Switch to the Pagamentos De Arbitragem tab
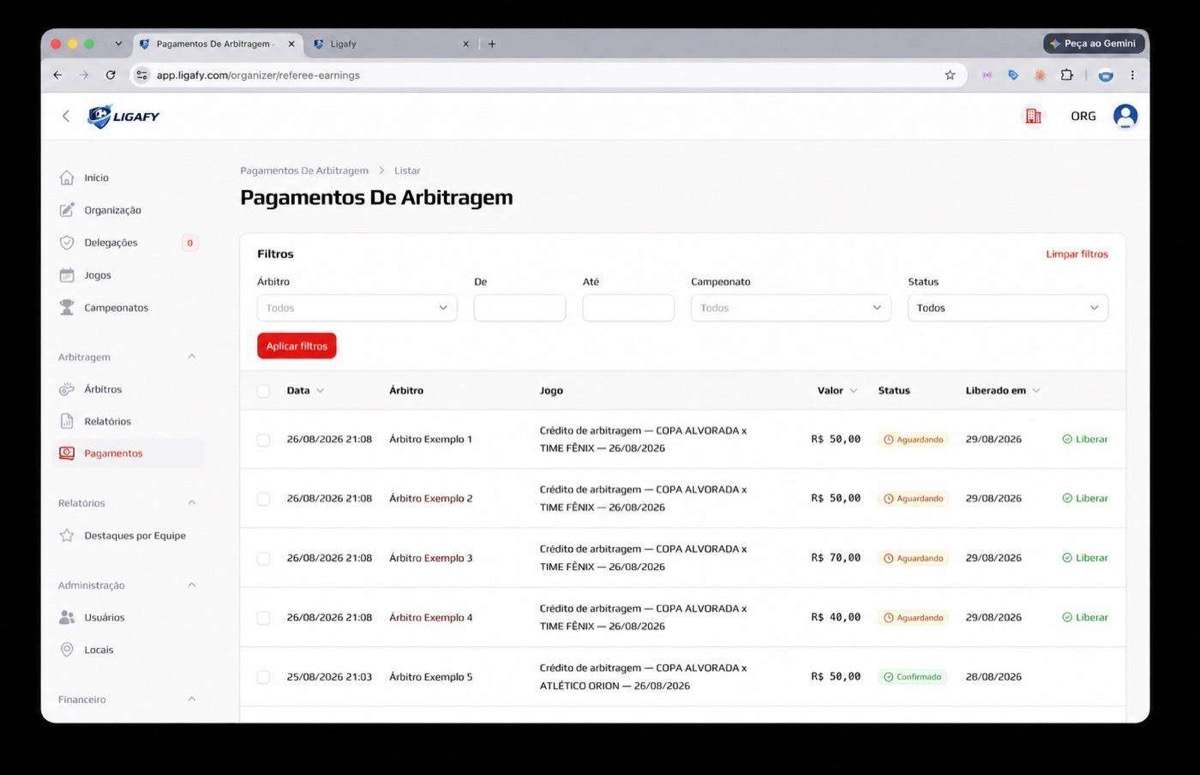The image size is (1200, 775). (x=216, y=44)
